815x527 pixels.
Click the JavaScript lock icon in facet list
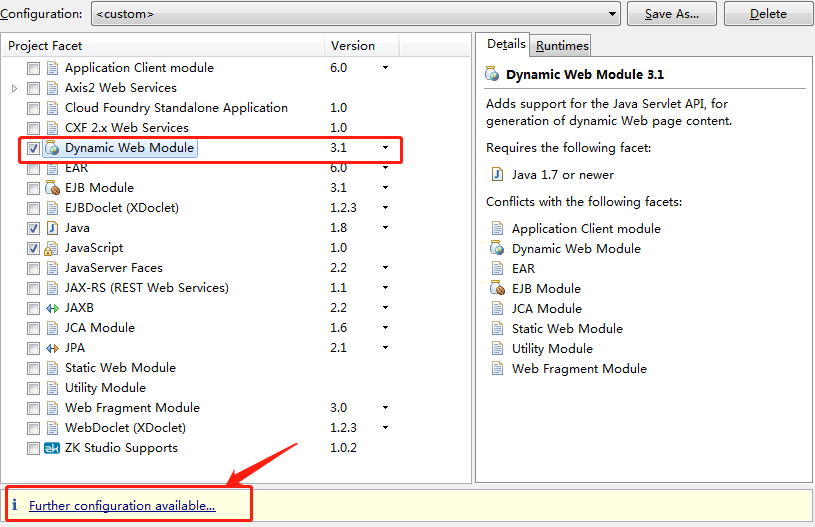[51, 248]
